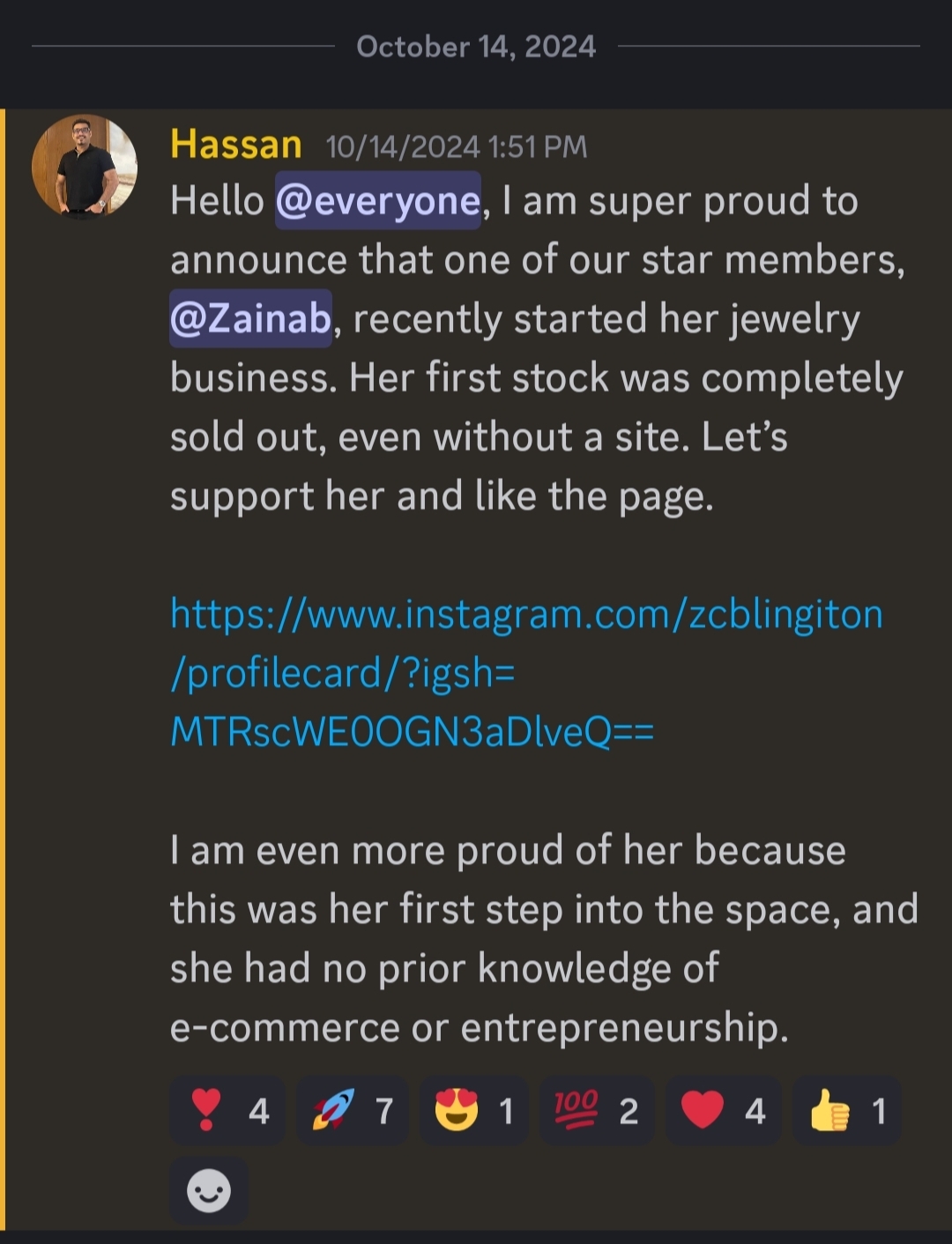Open the add reaction smiley picker
Viewport: 952px width, 1244px height.
coord(209,1191)
